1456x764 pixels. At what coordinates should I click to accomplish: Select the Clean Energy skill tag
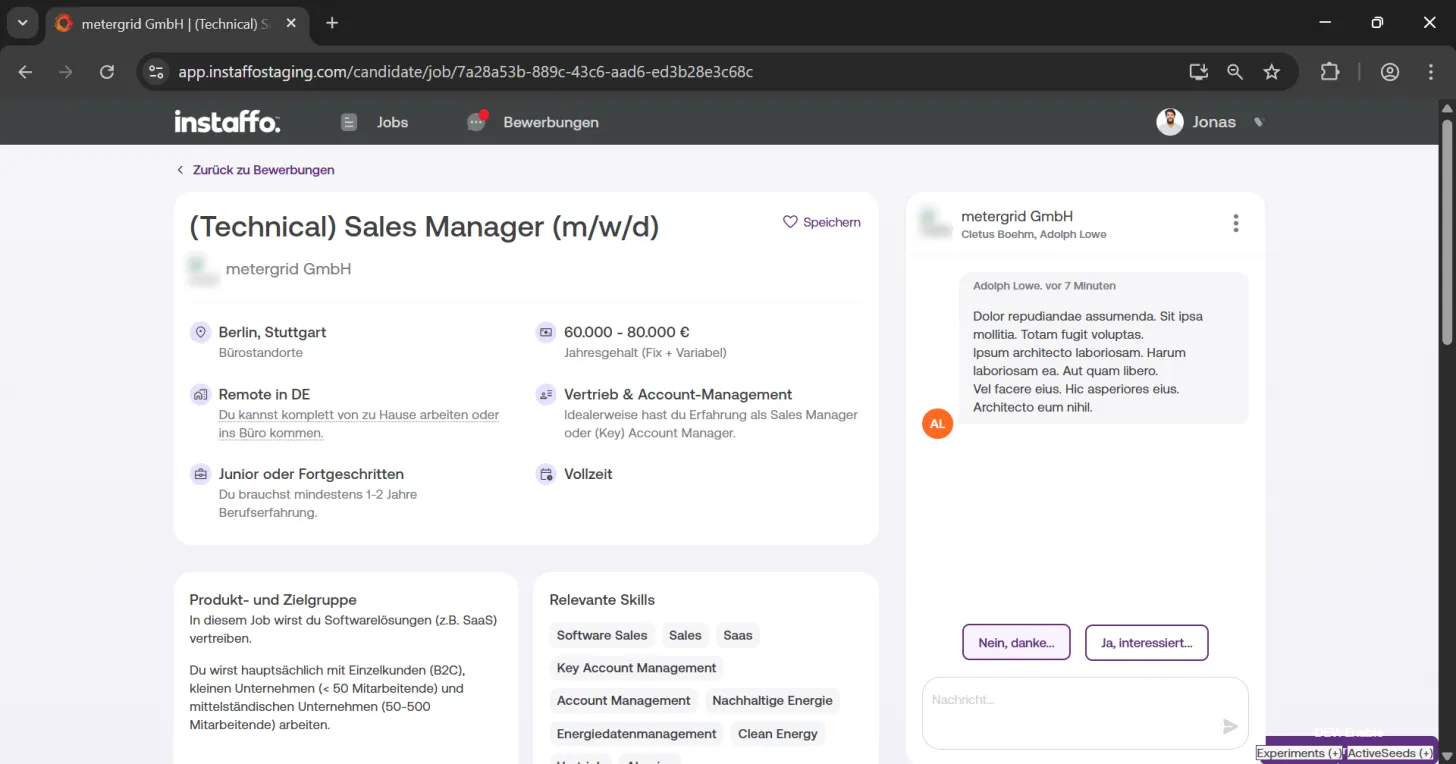[778, 734]
